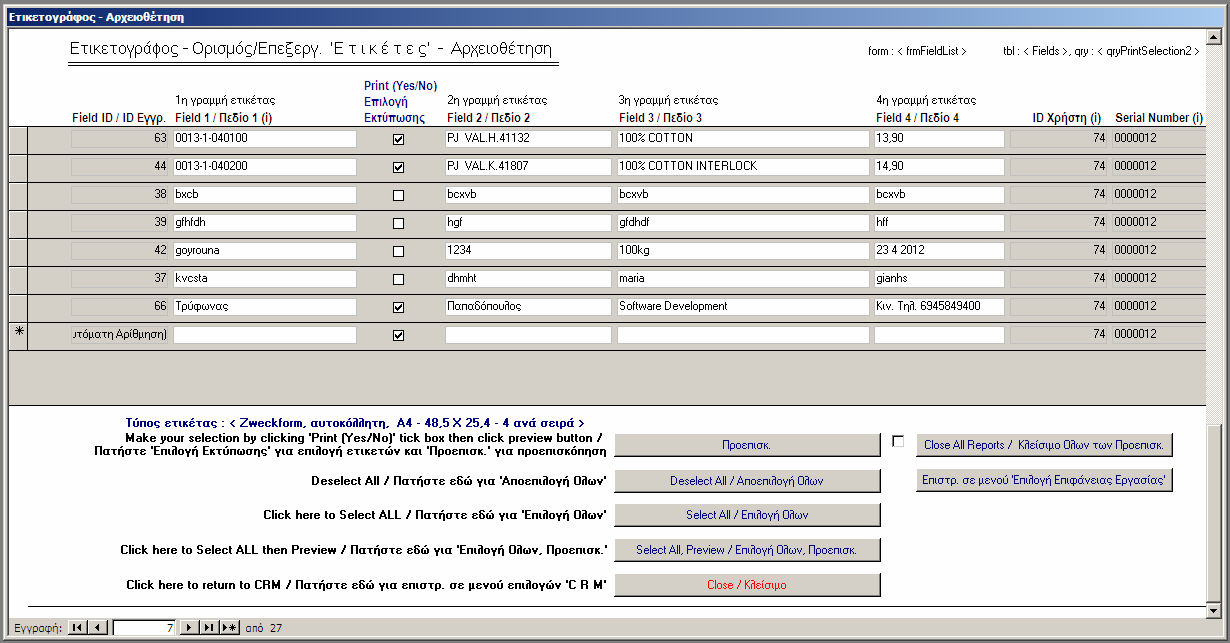Click the 'Print (Yes/No)' column header label

point(400,86)
